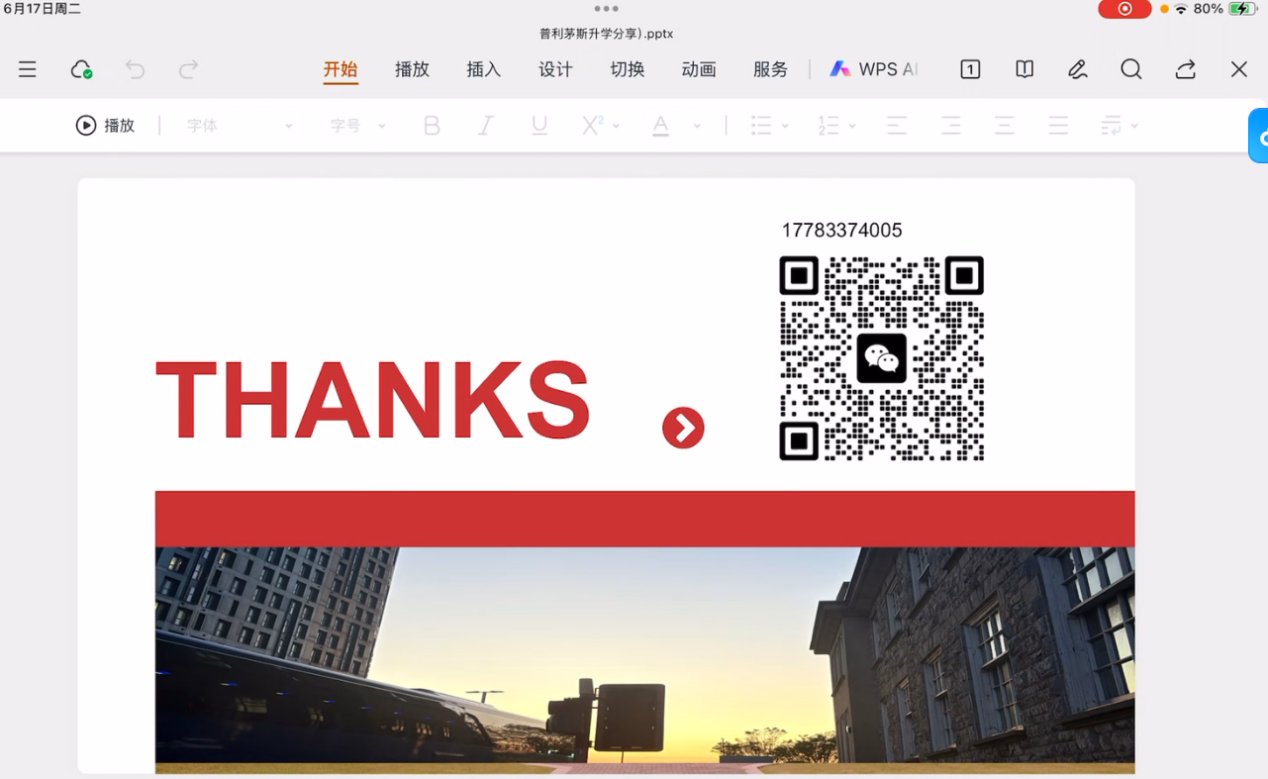Select the sunset building photo
The image size is (1268, 779).
[x=645, y=660]
